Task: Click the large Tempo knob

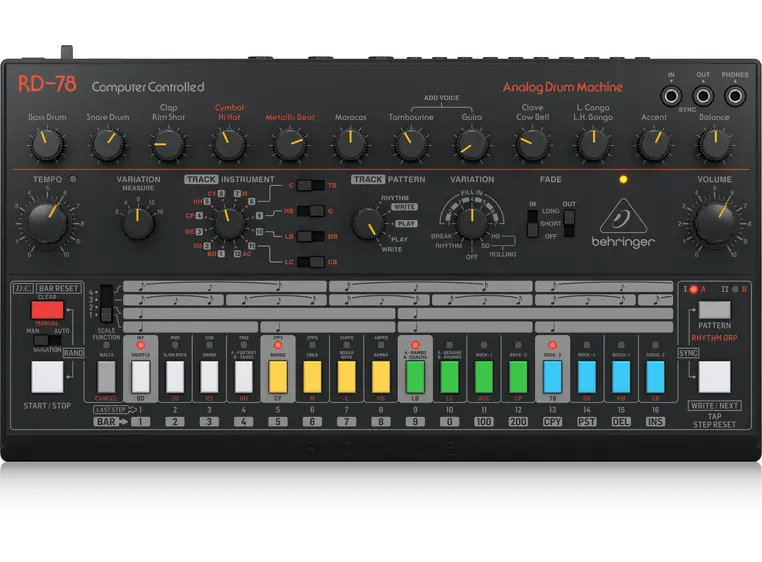Action: pyautogui.click(x=47, y=223)
